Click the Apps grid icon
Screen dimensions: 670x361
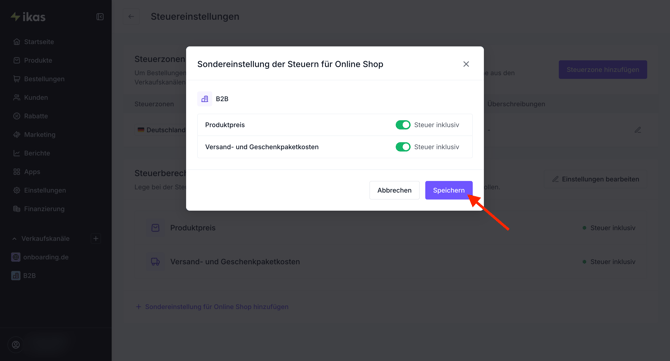pyautogui.click(x=17, y=172)
